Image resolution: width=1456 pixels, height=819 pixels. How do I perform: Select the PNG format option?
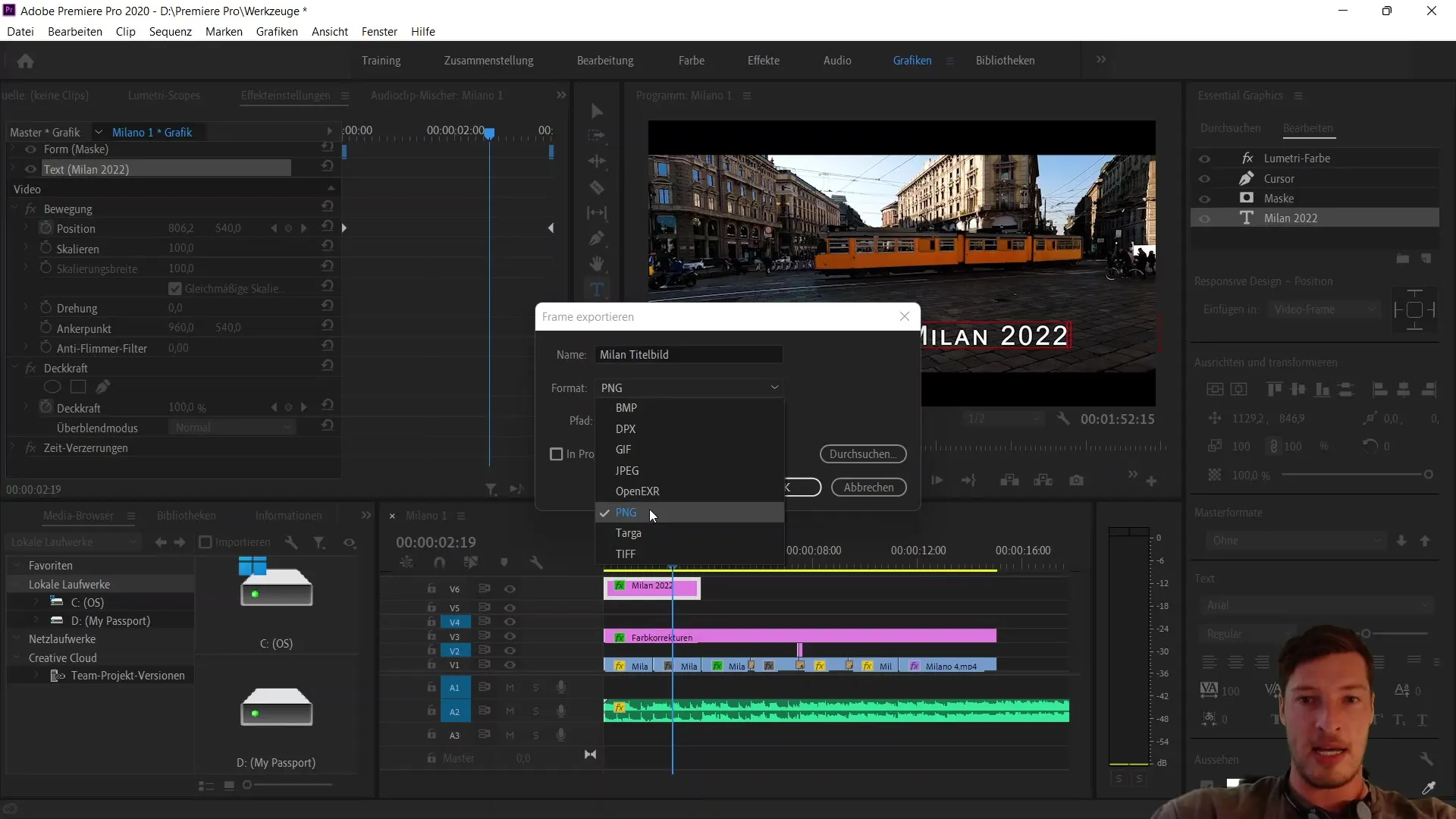pyautogui.click(x=625, y=512)
